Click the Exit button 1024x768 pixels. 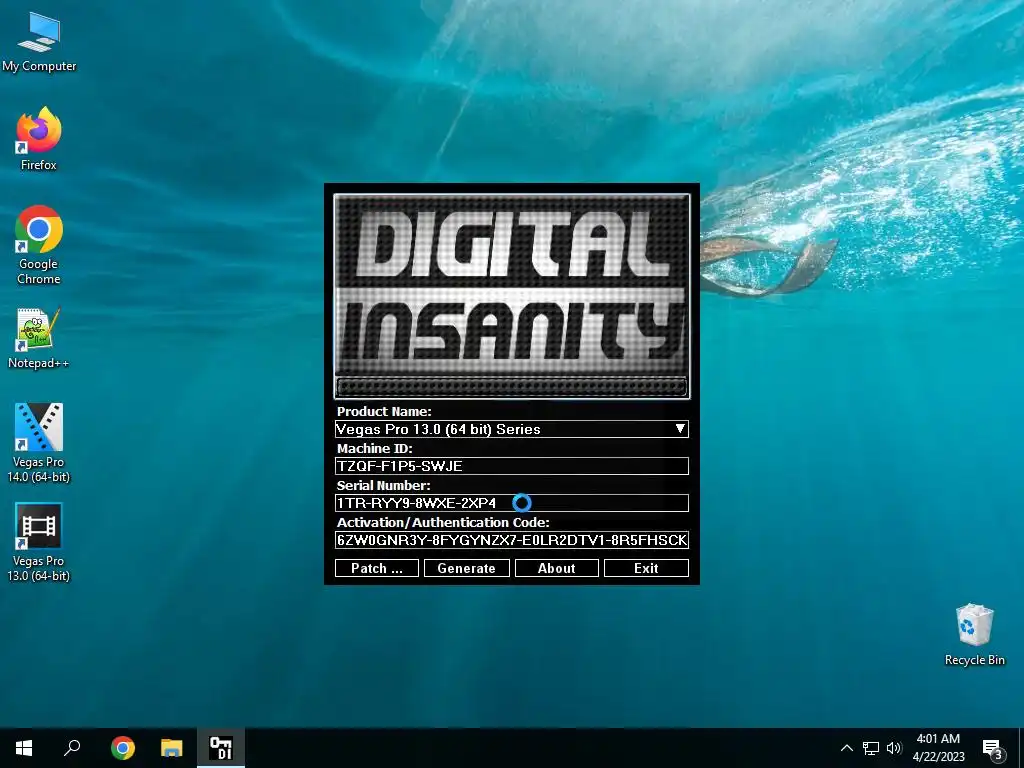click(x=647, y=568)
